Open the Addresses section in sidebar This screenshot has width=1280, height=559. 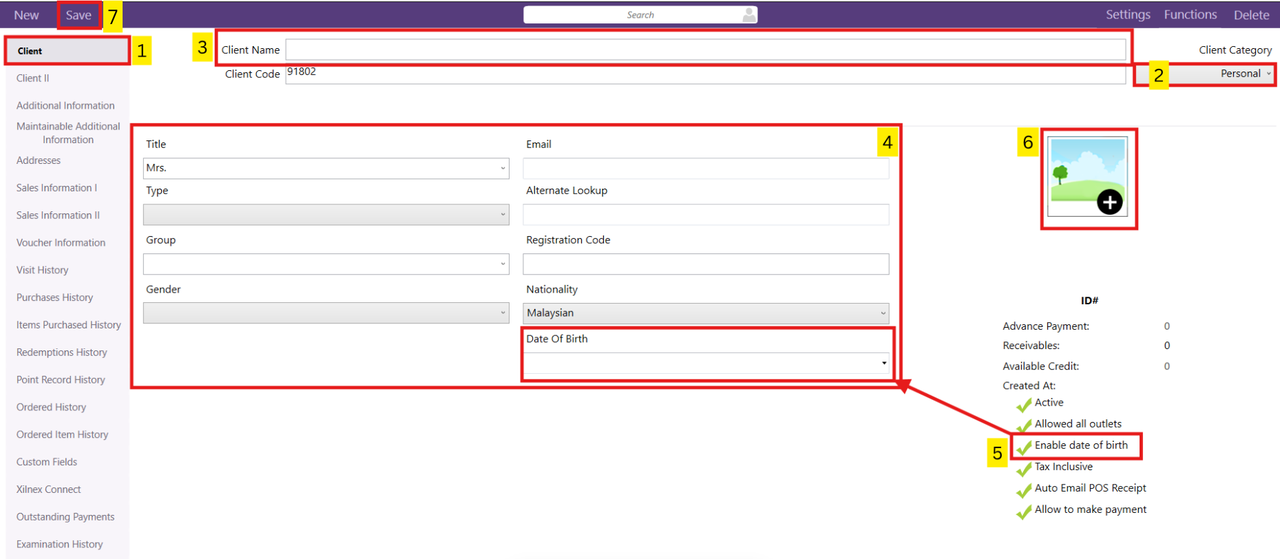[39, 161]
